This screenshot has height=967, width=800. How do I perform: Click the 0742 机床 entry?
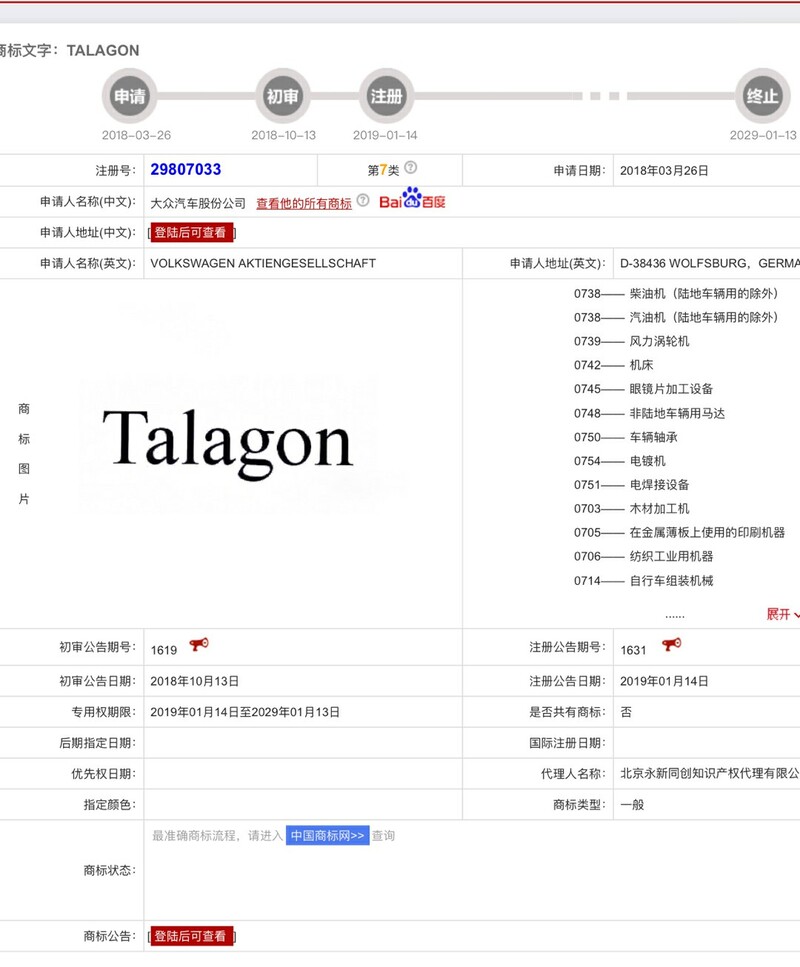point(614,365)
